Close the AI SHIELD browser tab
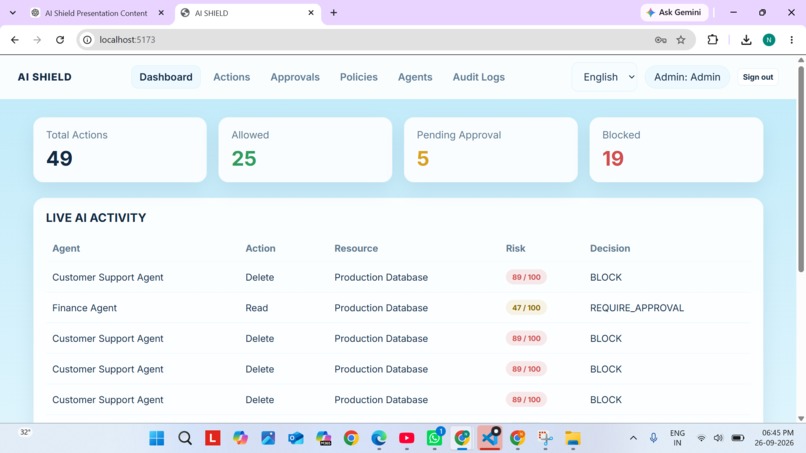 click(311, 13)
